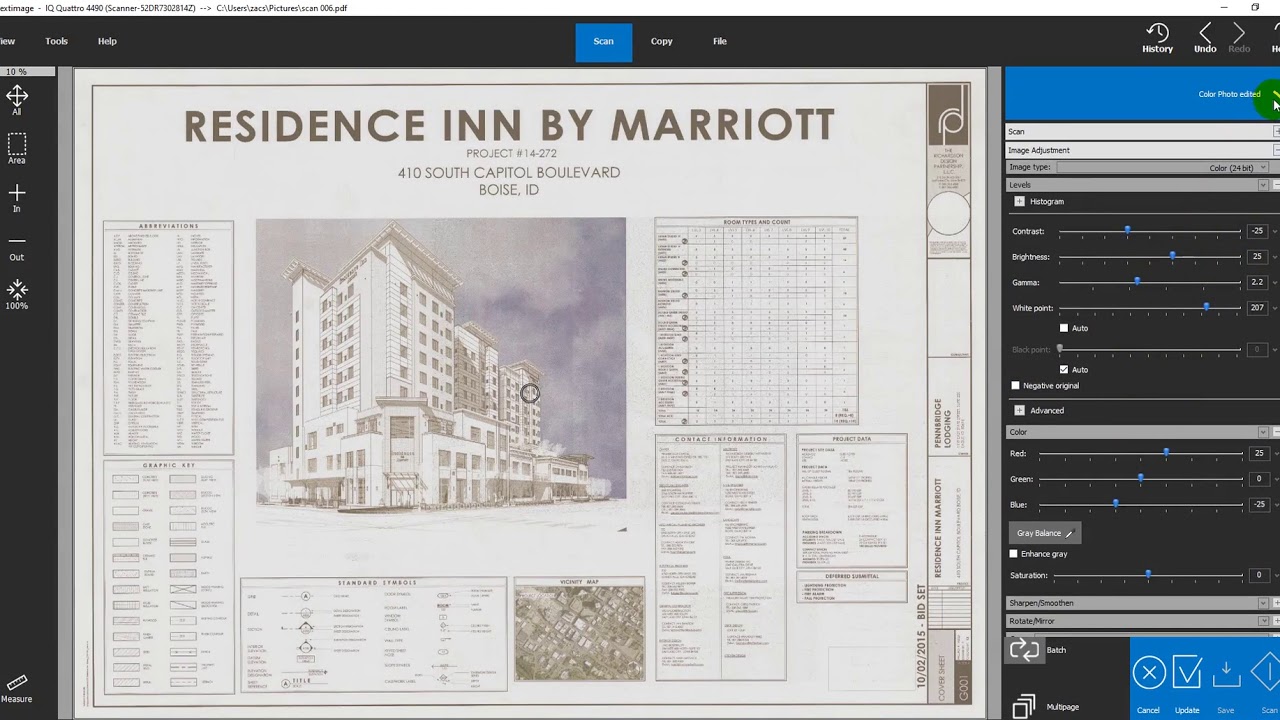This screenshot has height=720, width=1280.
Task: Open the Sharpen/Smoothen dropdown arrow
Action: click(x=1263, y=603)
